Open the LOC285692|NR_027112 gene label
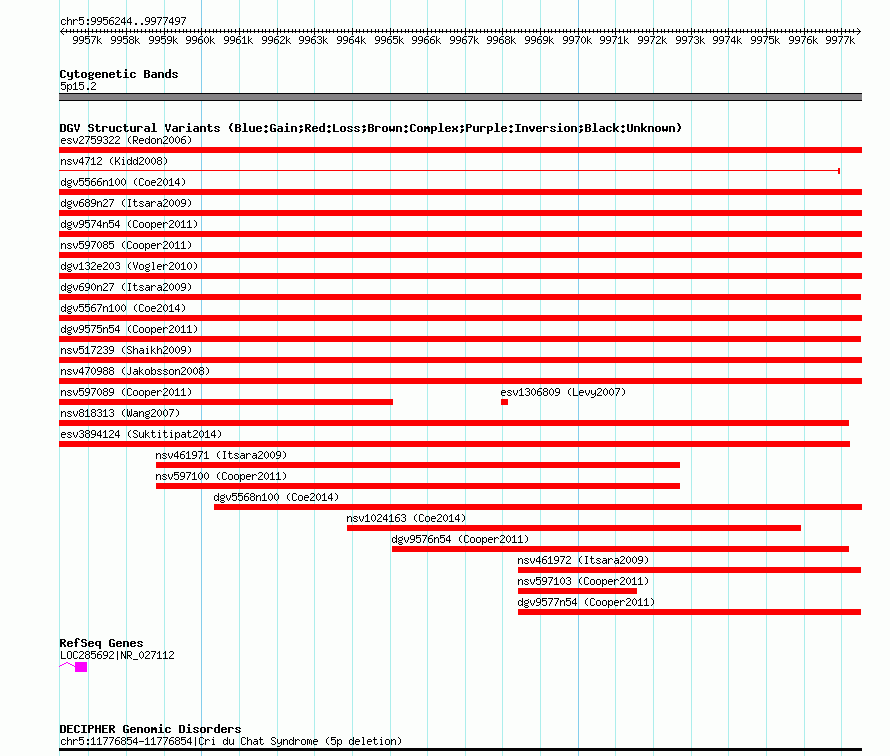Screen dimensions: 890x756 [117, 655]
